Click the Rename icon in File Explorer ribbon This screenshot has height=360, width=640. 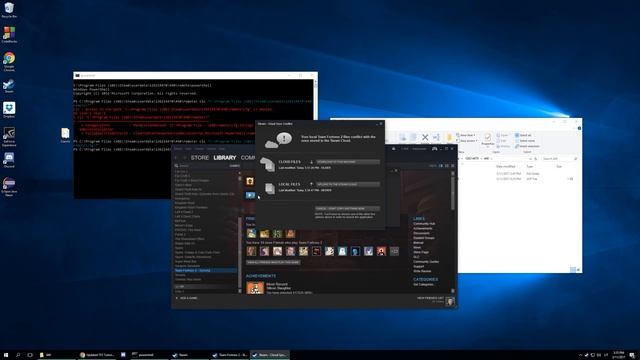tap(436, 137)
